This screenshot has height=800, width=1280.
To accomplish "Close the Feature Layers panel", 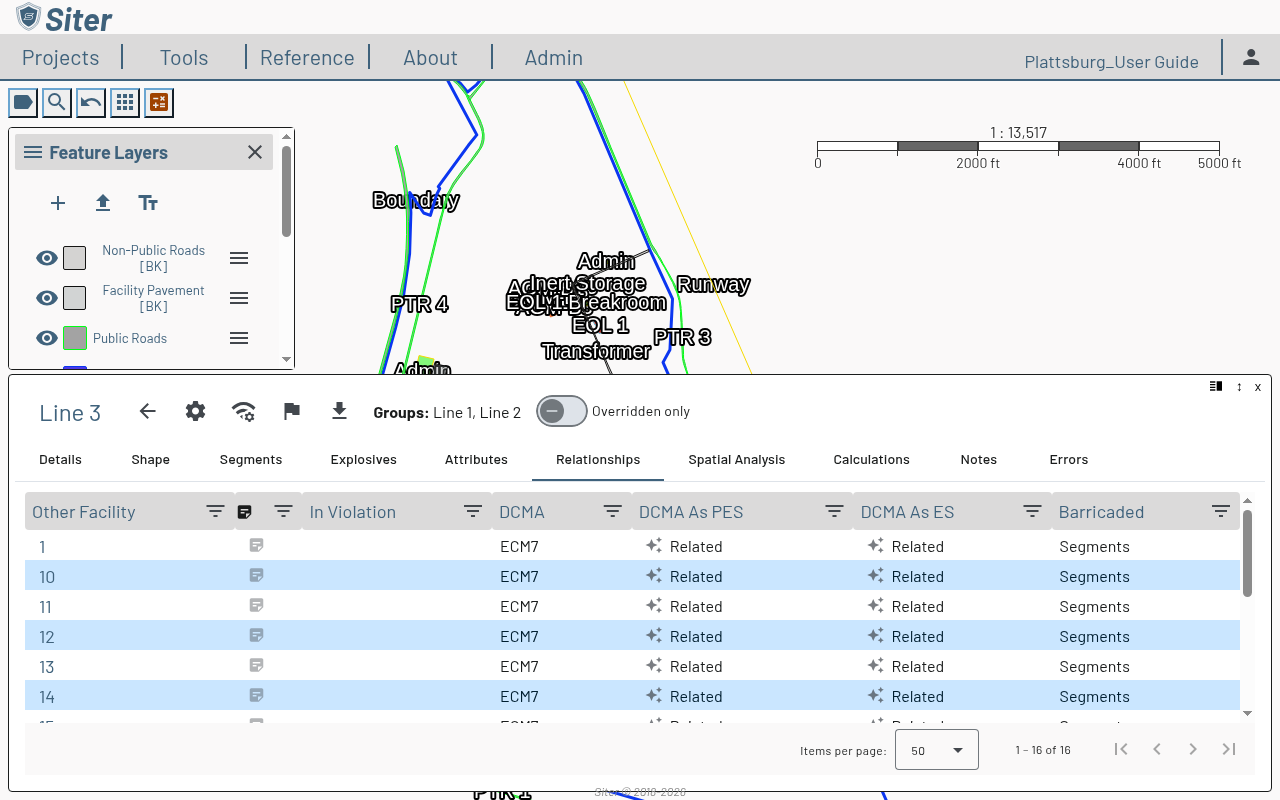I will (x=255, y=152).
